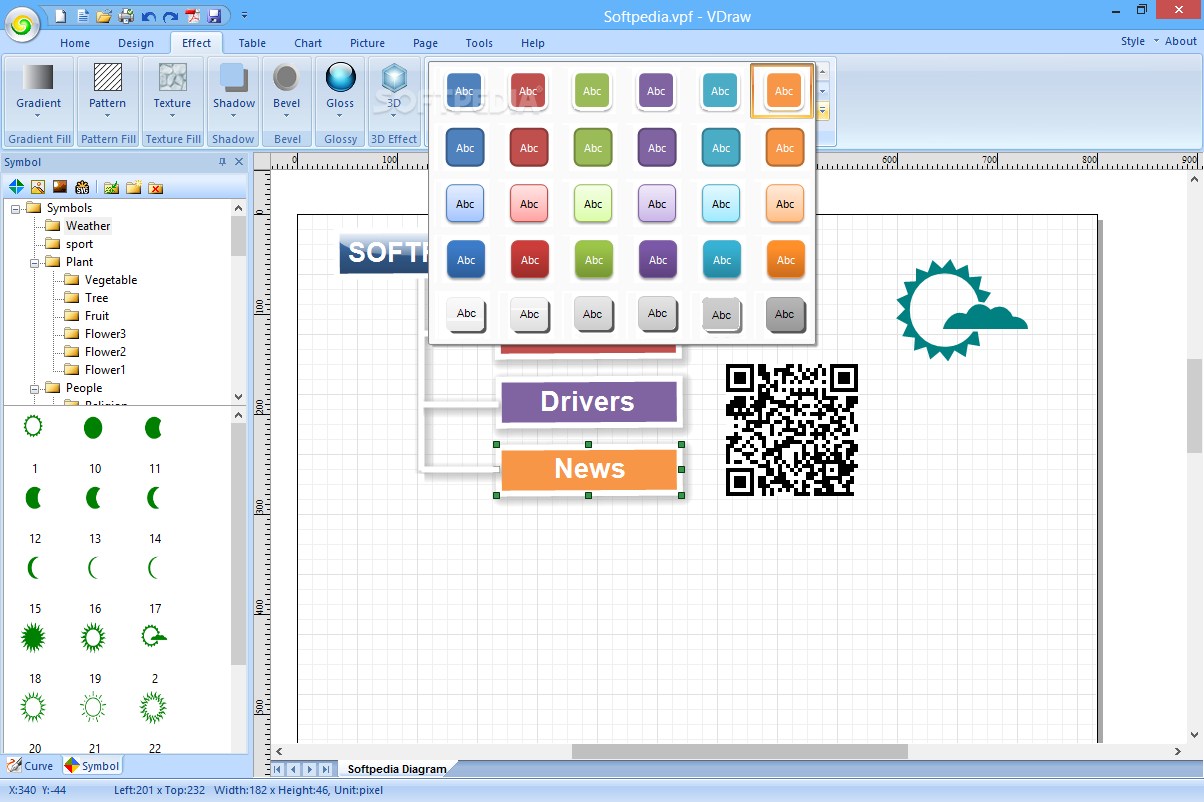
Task: Click the sunset photo icon in Symbol toolbar
Action: point(60,187)
